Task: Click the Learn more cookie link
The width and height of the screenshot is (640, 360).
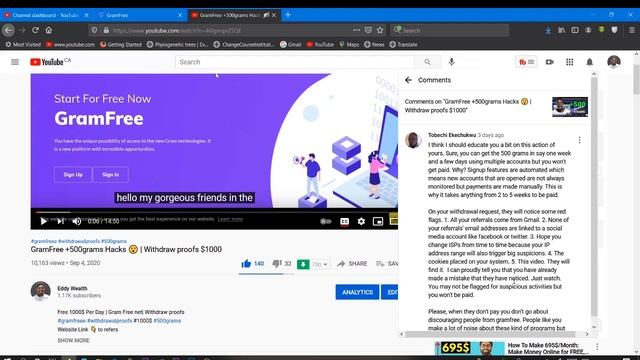Action: point(230,219)
